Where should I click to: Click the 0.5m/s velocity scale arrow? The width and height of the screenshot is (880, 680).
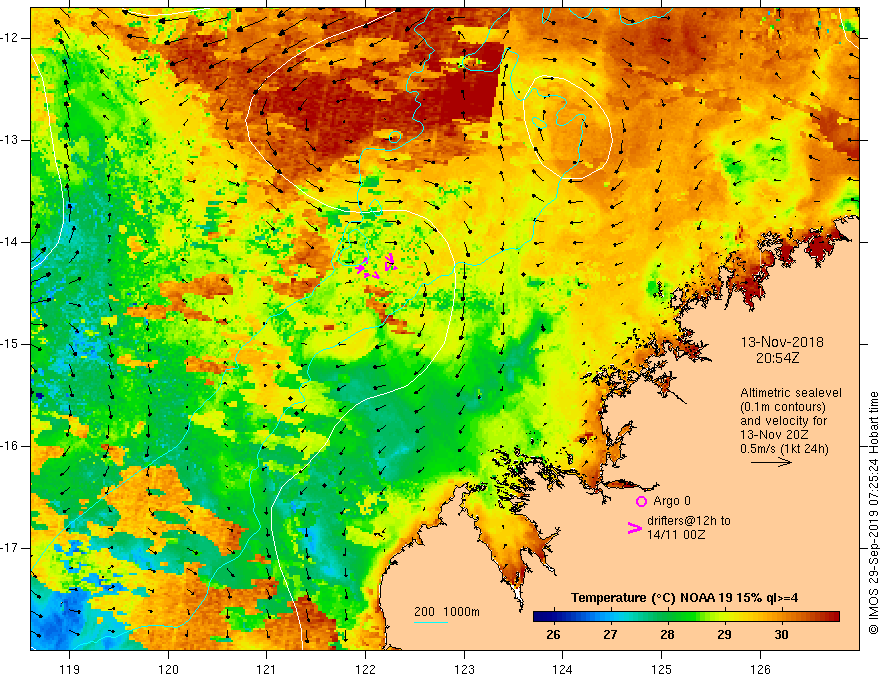[x=771, y=462]
